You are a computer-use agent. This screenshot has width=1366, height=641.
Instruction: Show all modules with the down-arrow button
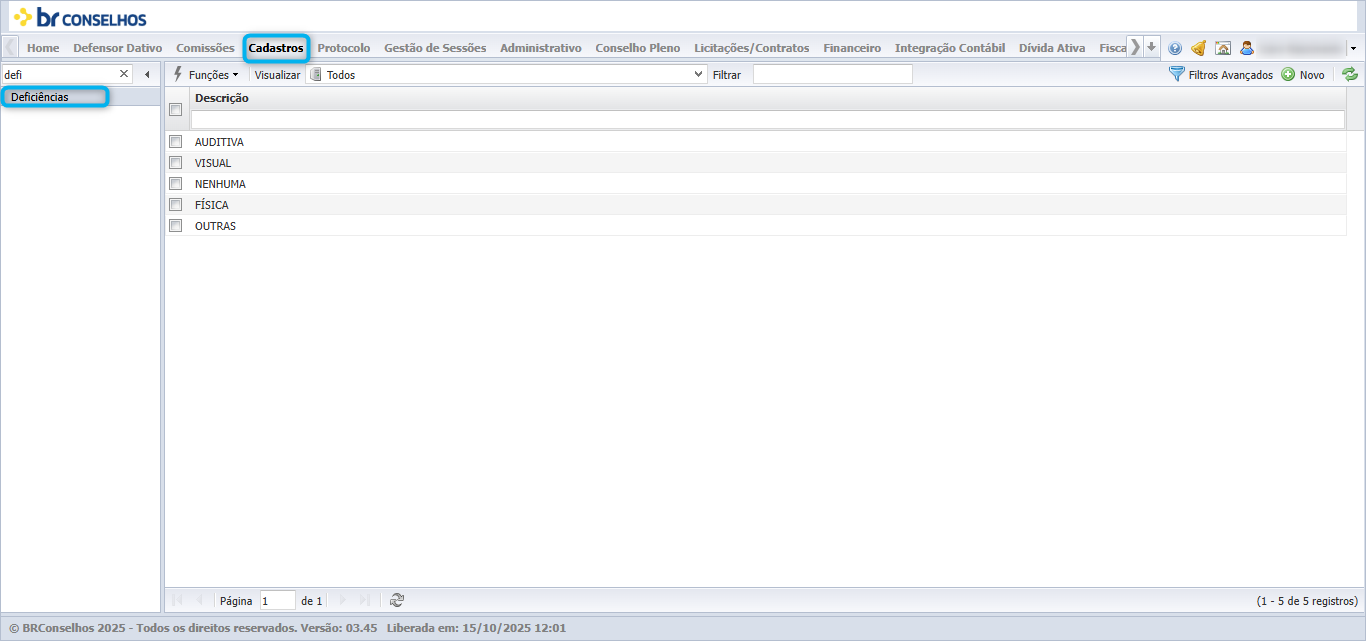point(1152,47)
